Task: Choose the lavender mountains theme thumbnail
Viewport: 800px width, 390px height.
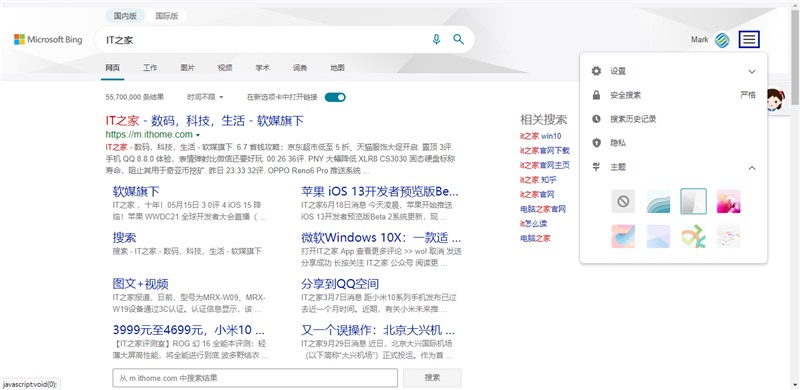Action: pos(658,236)
